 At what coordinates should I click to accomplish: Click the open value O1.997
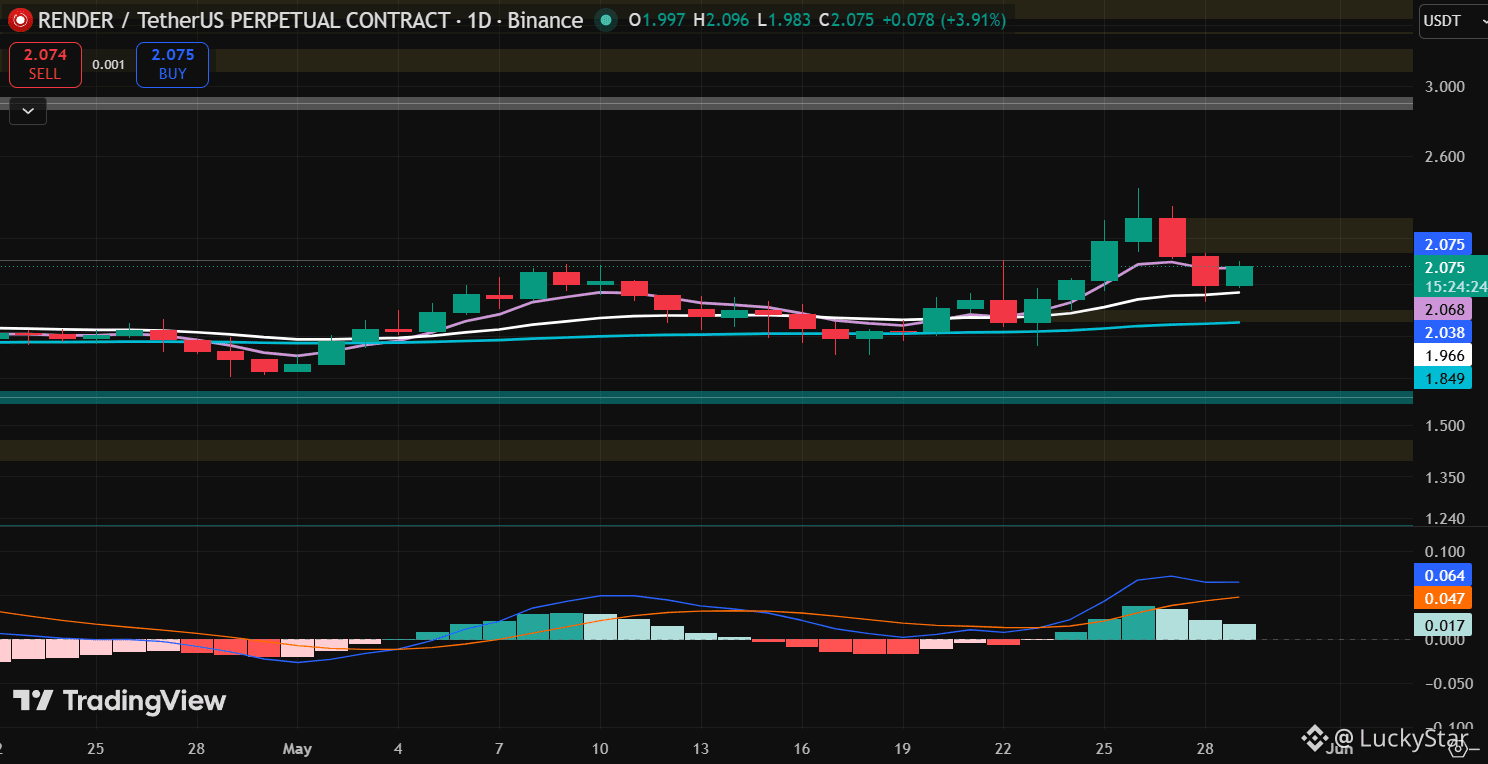(657, 20)
